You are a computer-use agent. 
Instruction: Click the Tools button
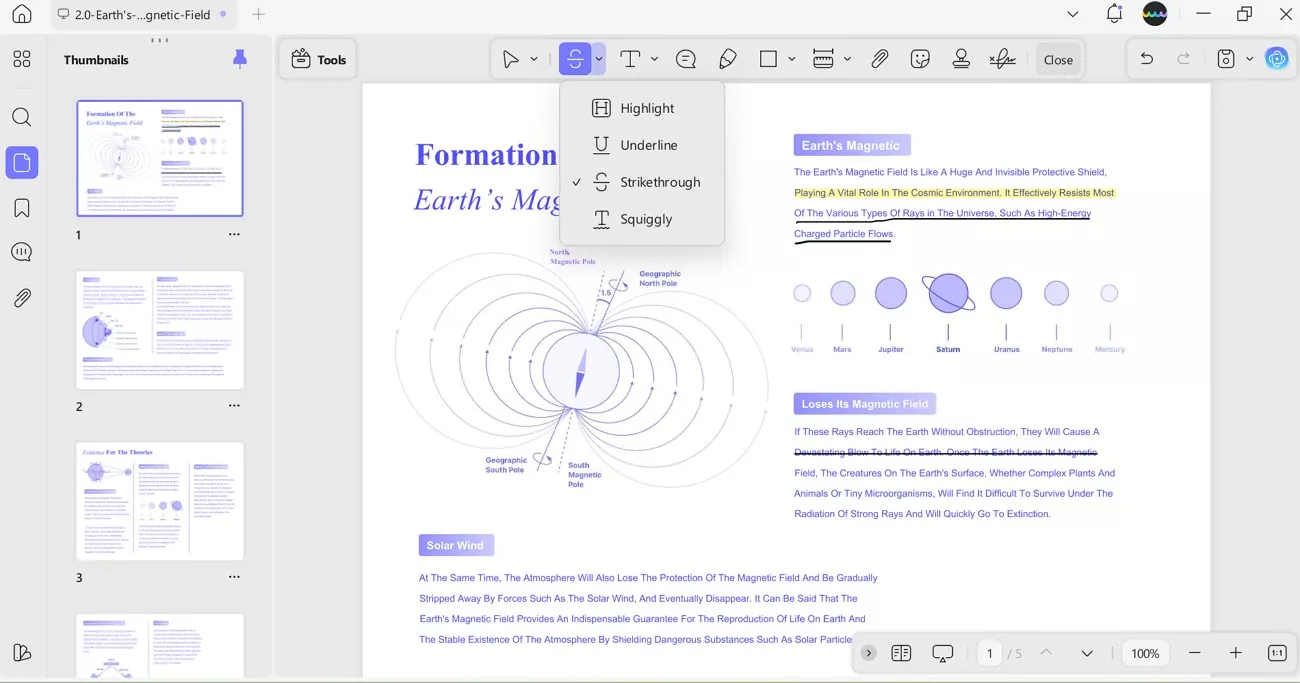(x=319, y=60)
